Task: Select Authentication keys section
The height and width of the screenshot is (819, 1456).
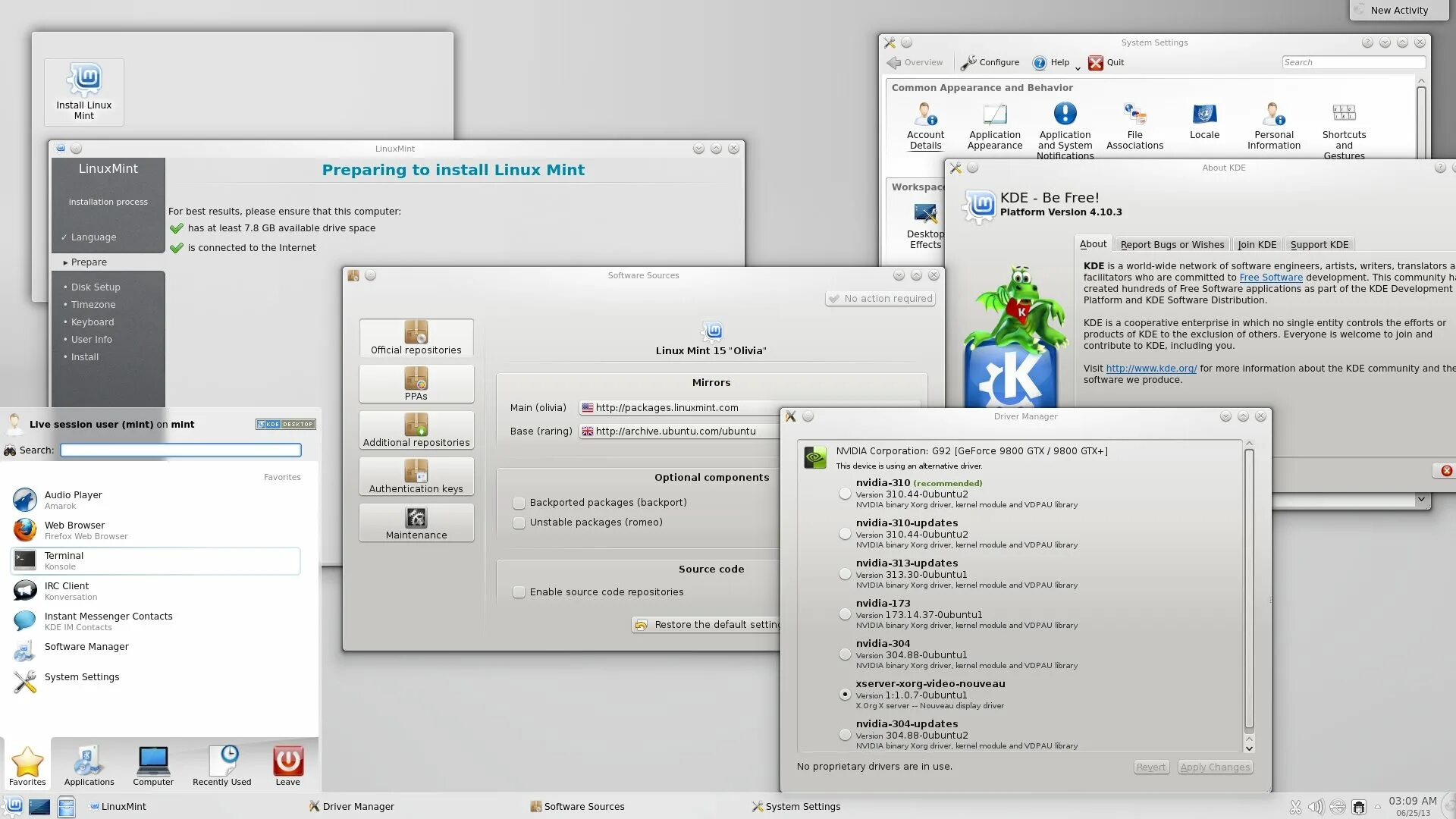Action: [416, 477]
